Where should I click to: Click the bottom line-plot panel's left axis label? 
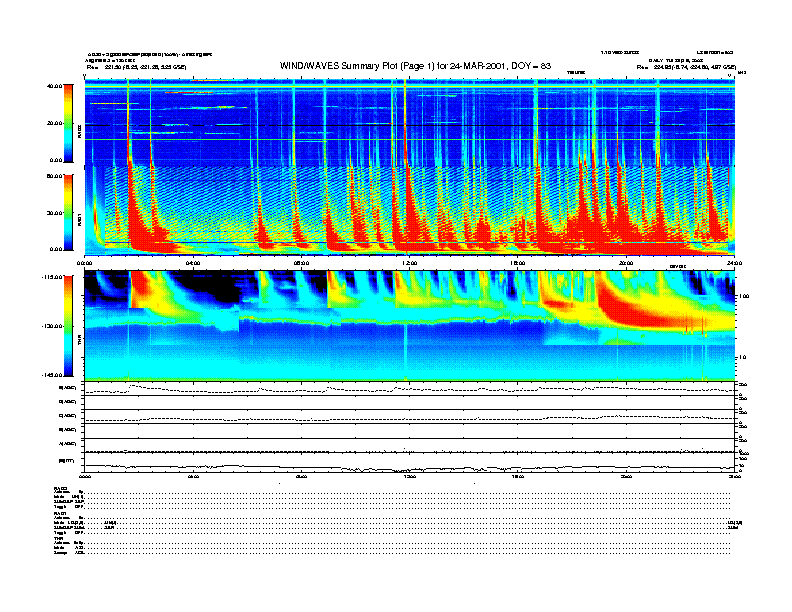coord(67,461)
